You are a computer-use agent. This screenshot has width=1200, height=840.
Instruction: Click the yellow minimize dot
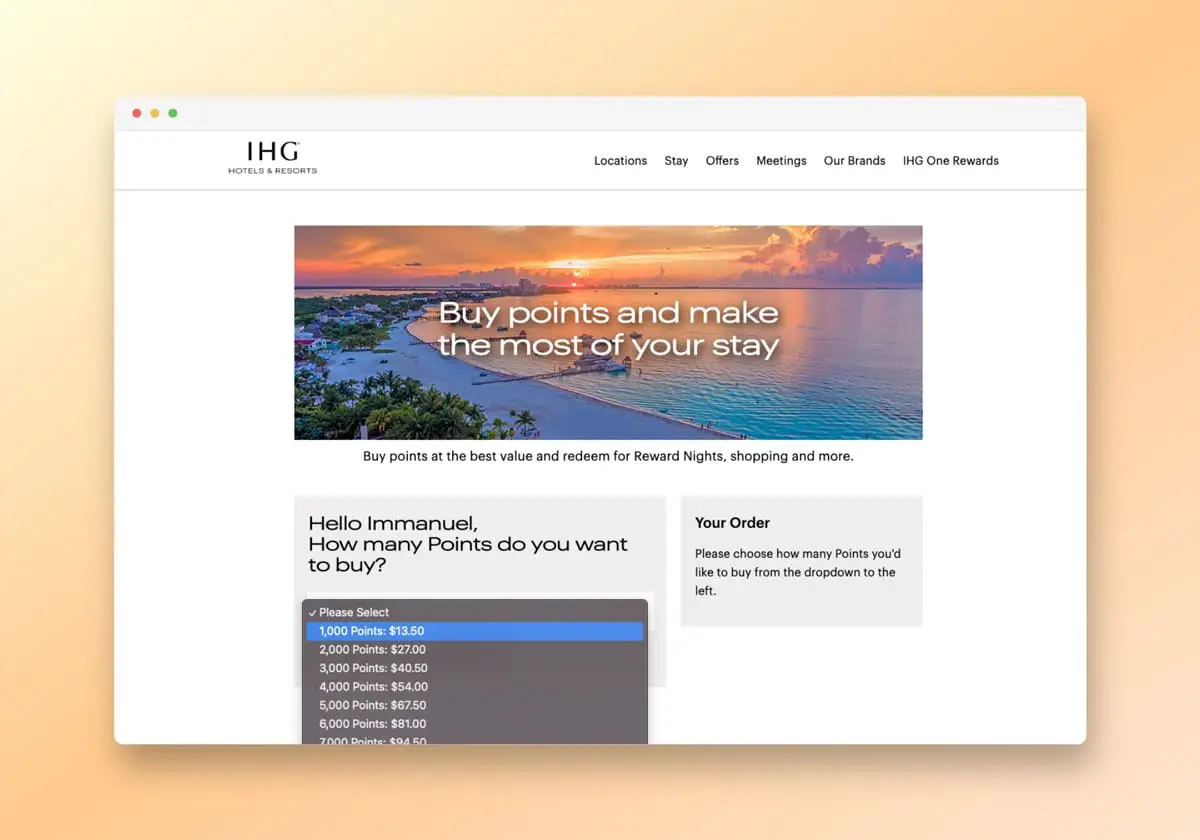click(x=154, y=113)
